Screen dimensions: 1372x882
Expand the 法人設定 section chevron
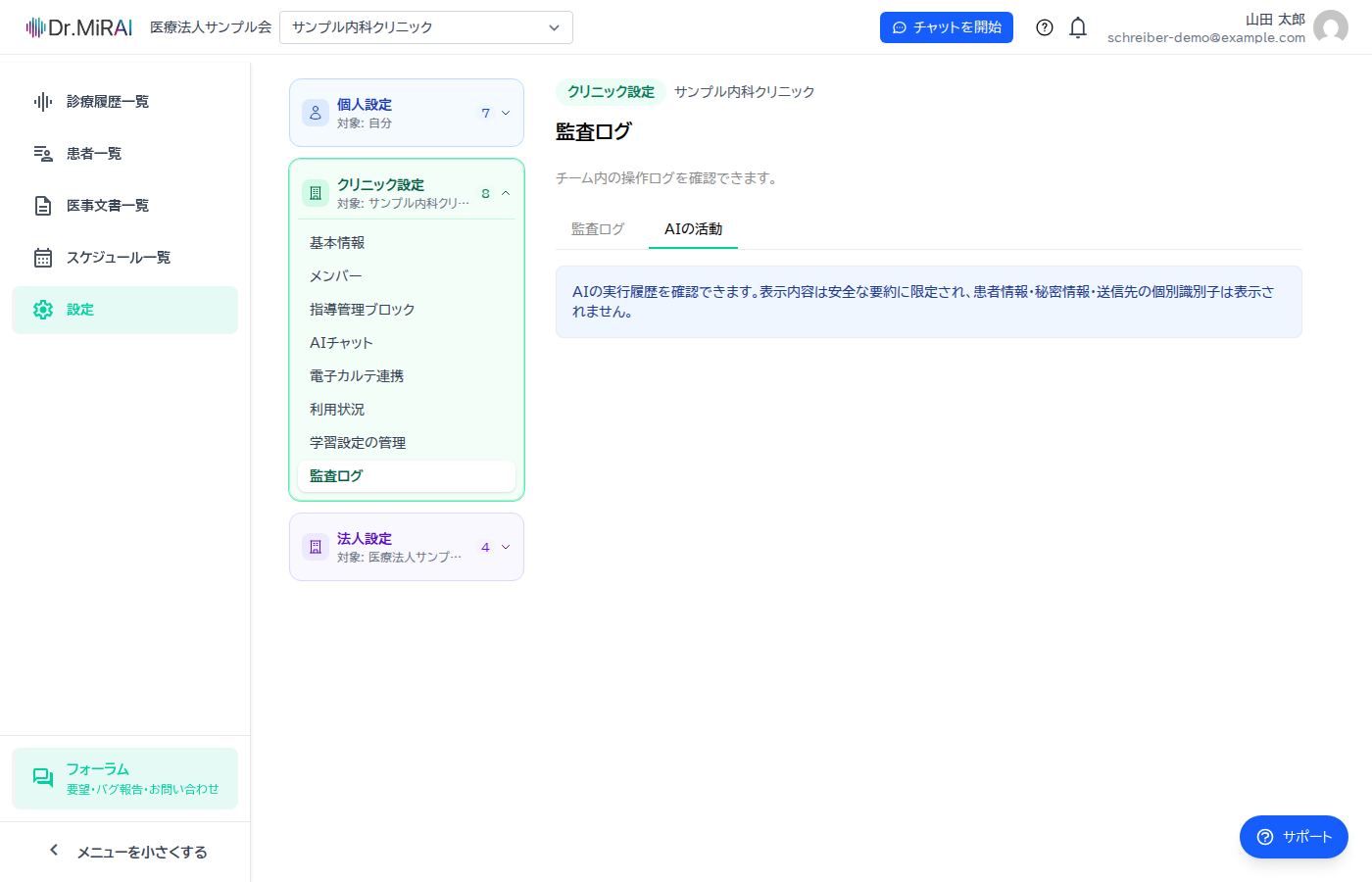506,547
